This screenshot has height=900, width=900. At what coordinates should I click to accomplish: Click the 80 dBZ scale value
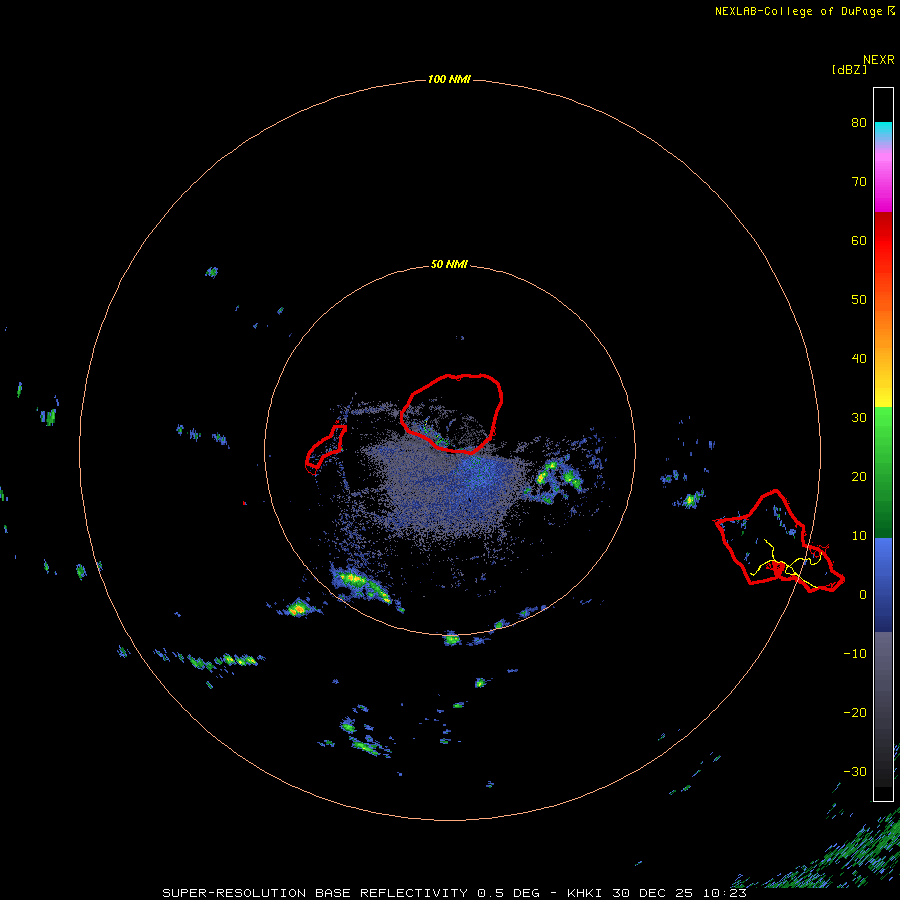point(859,123)
